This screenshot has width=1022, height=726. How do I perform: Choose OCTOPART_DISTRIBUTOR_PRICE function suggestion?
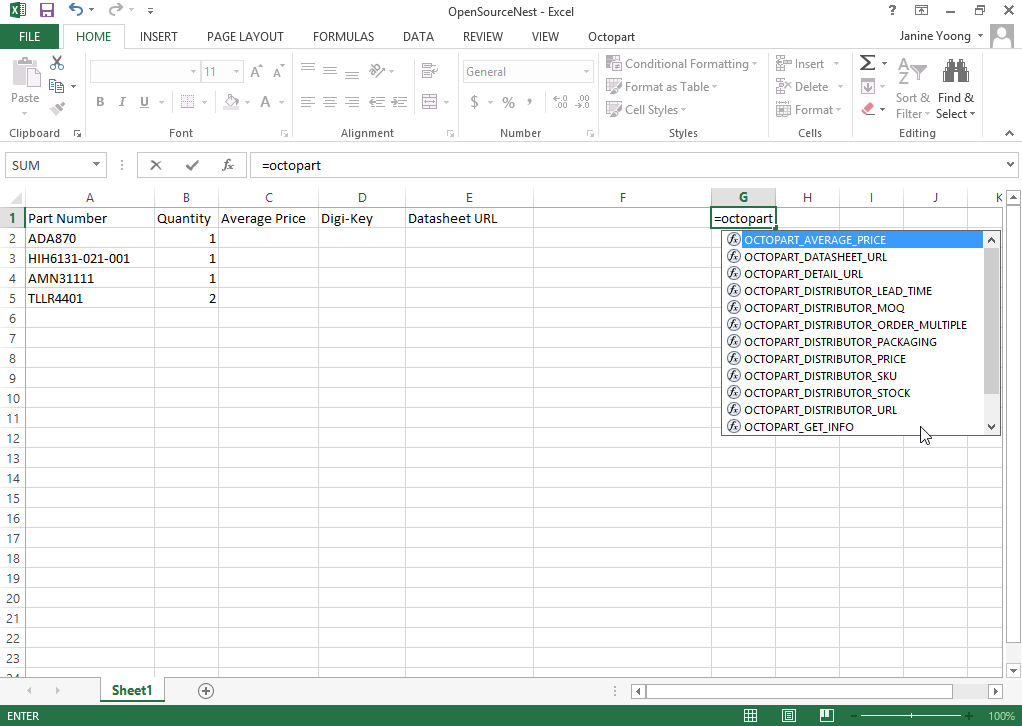pyautogui.click(x=824, y=359)
